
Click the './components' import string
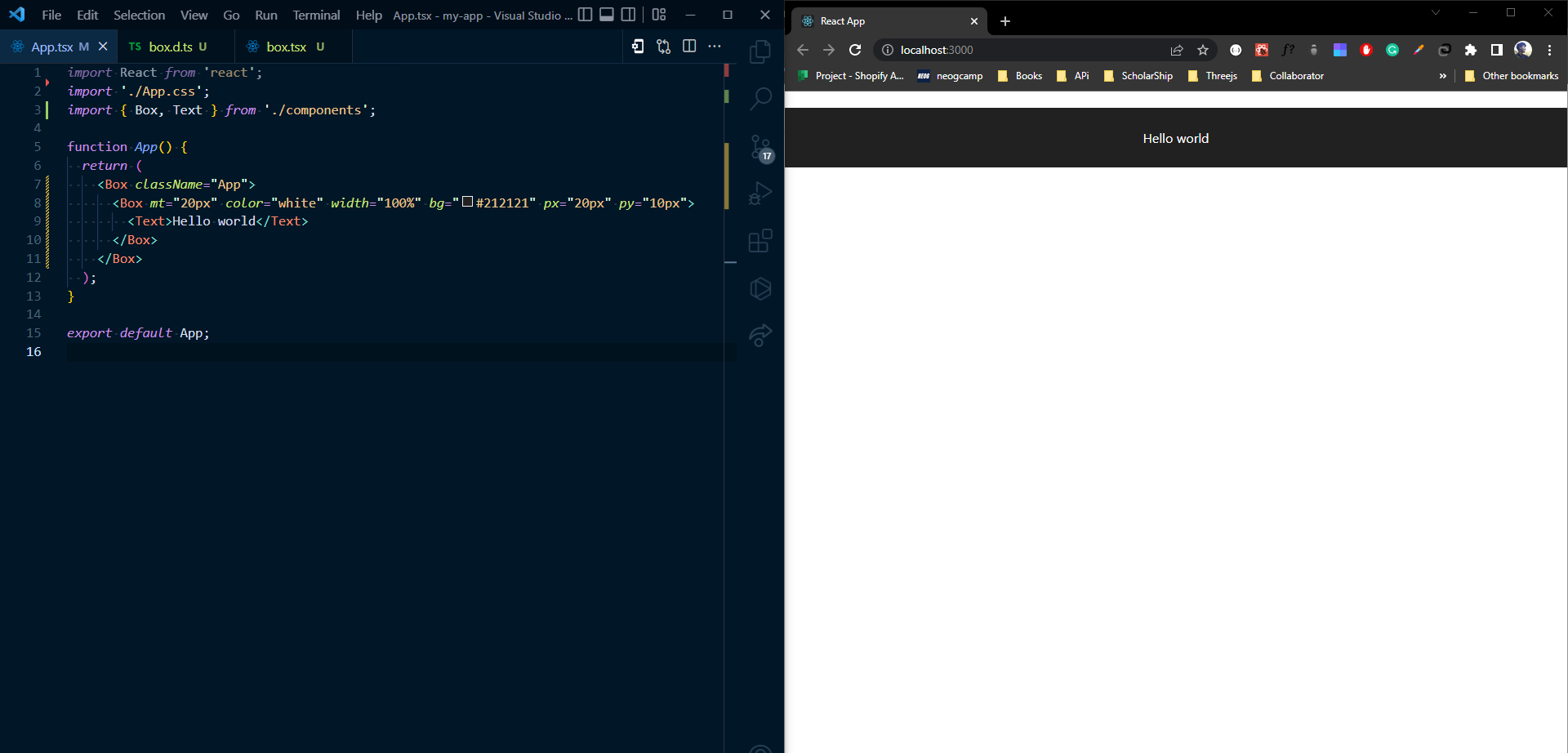[x=316, y=110]
